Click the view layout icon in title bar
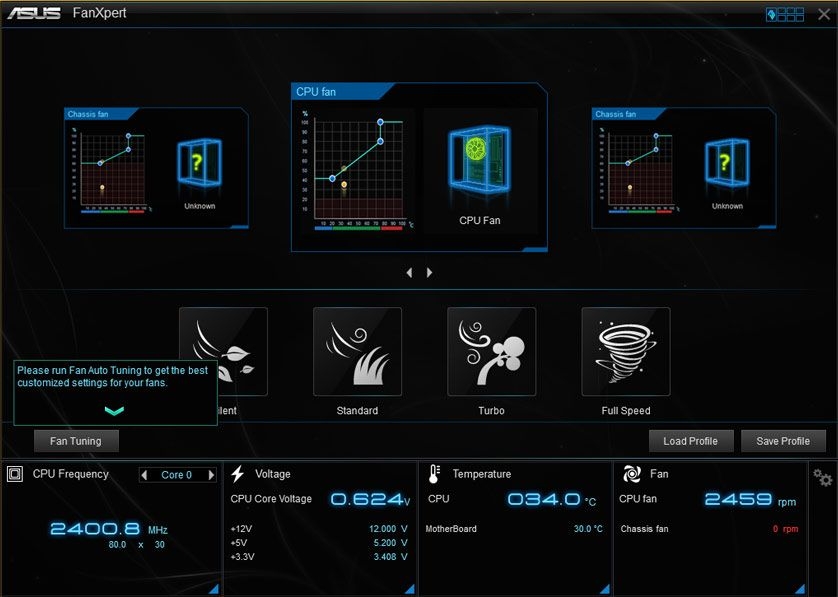Viewport: 838px width, 597px height. click(x=785, y=14)
